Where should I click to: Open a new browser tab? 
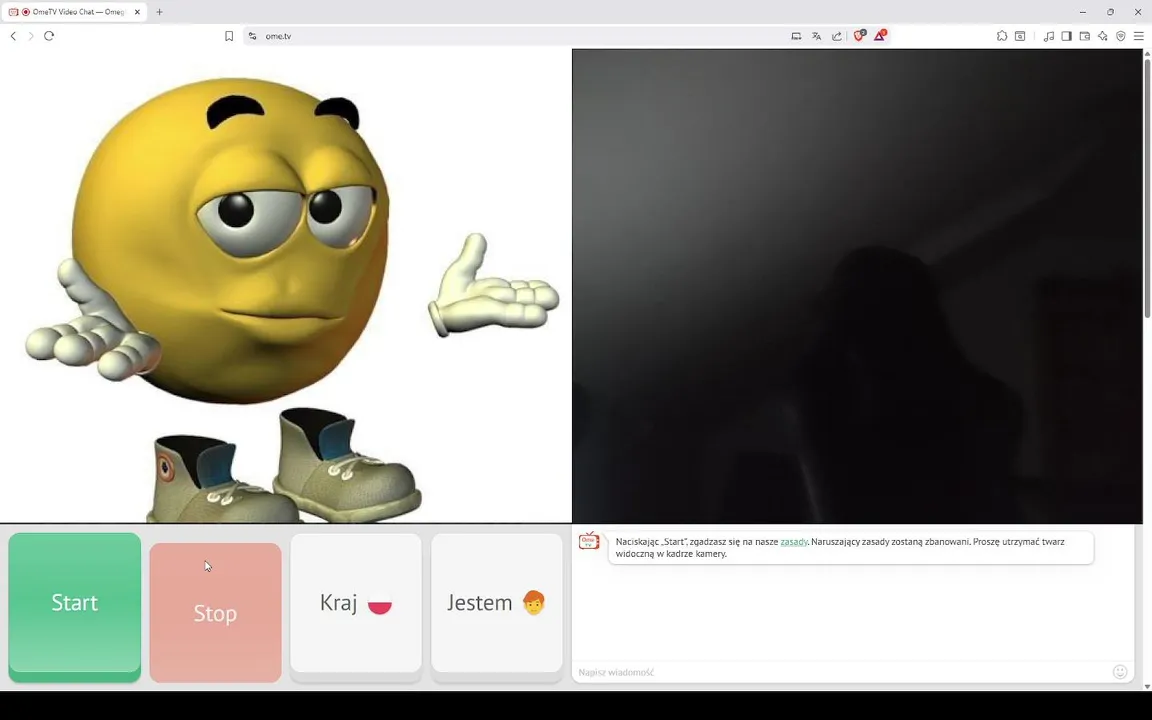pyautogui.click(x=159, y=12)
